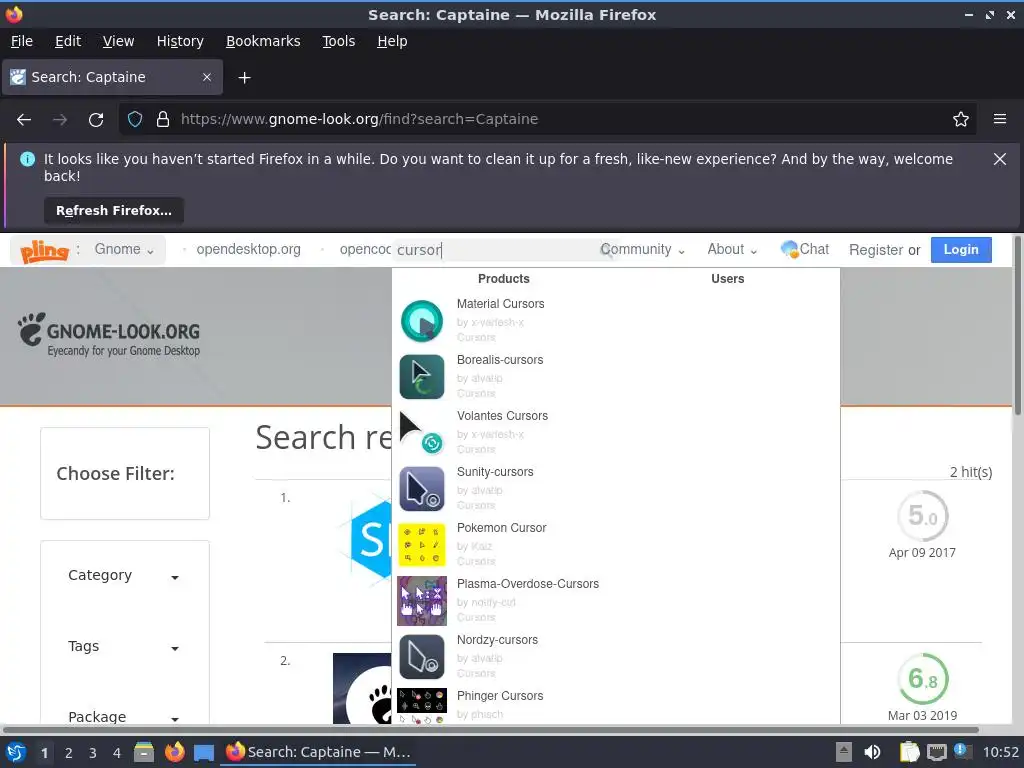This screenshot has height=768, width=1024.
Task: Click the GNOME-LOOK.ORG logo
Action: [x=109, y=334]
